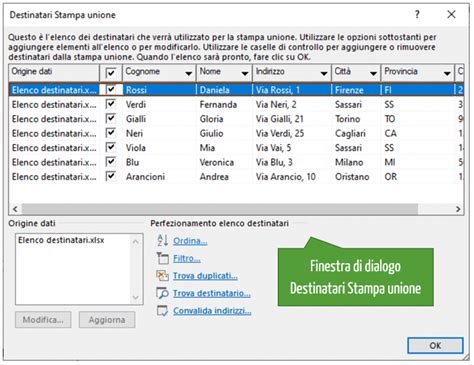Select the Arancioni cell

click(159, 177)
